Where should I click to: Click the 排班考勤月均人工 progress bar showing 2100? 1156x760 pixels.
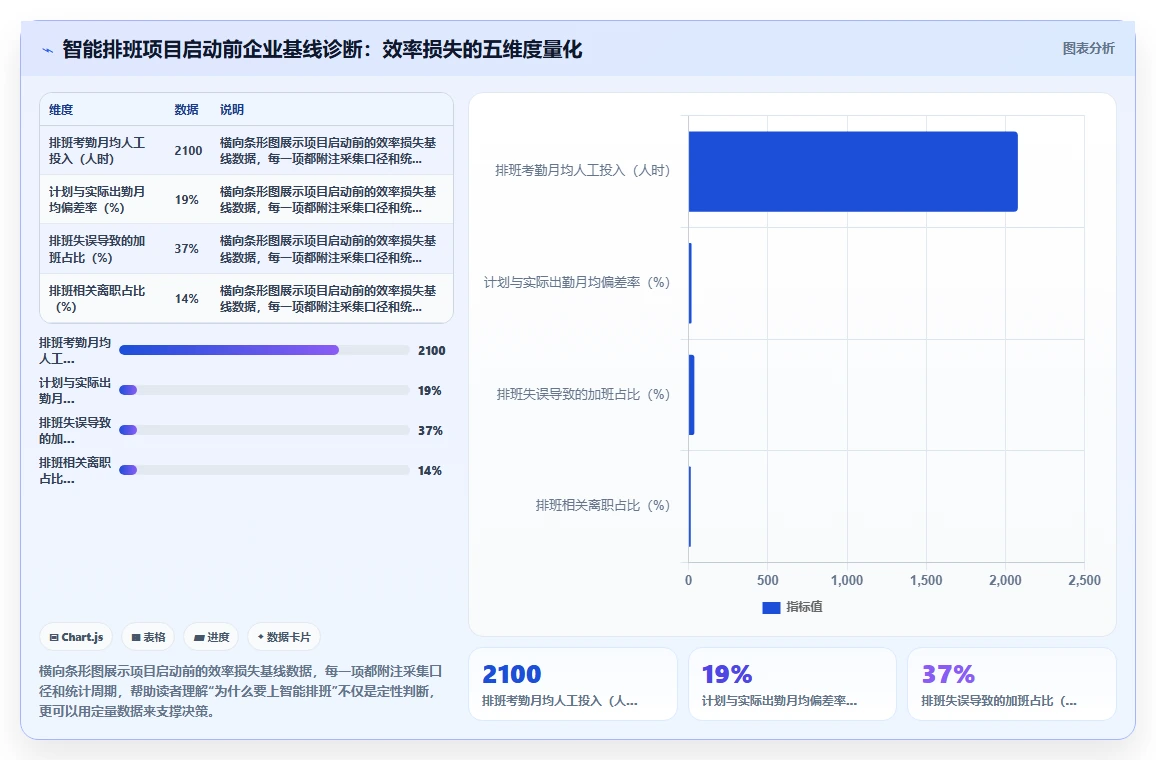264,350
